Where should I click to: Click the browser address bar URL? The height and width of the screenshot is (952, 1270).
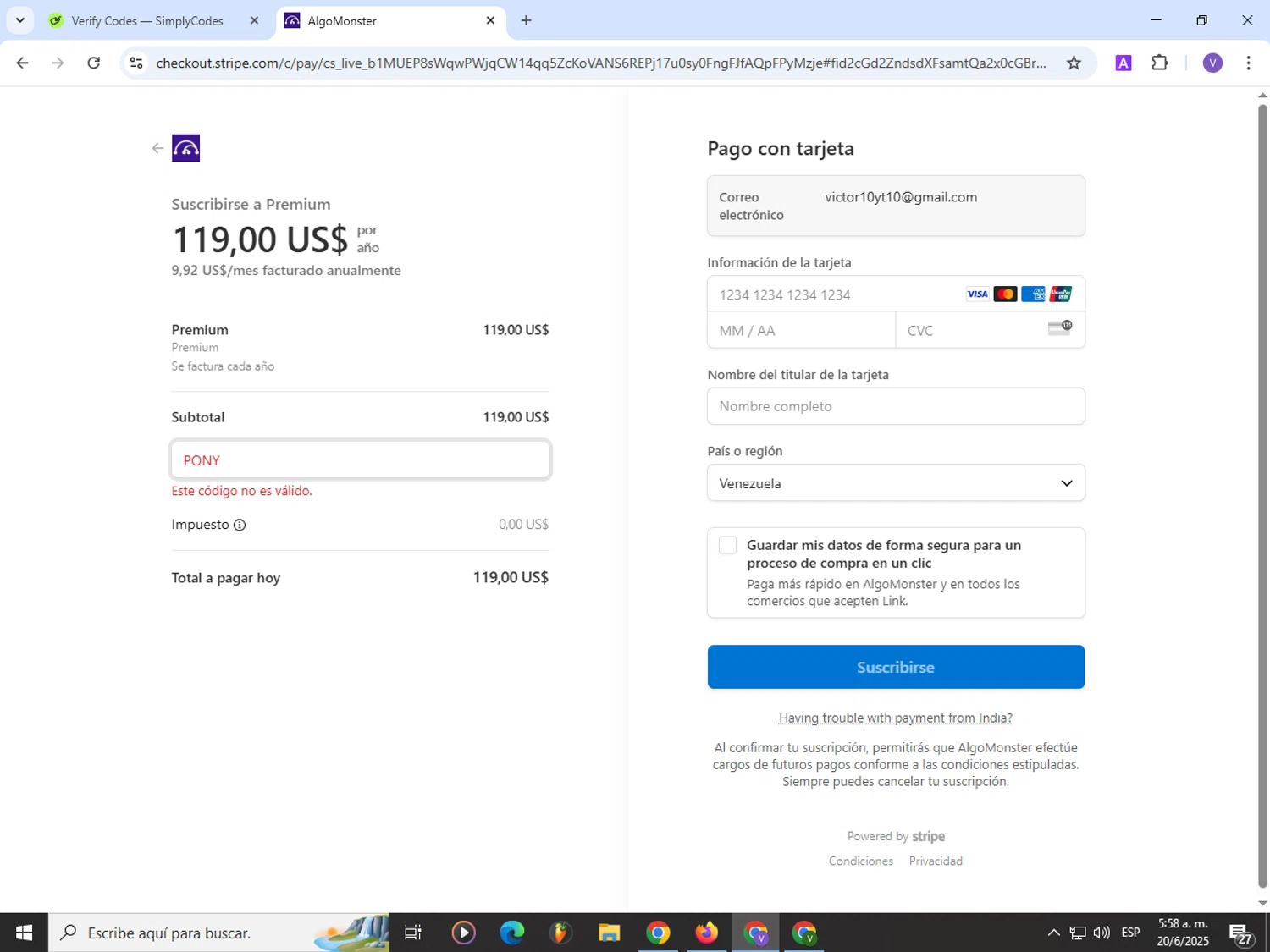tap(601, 63)
